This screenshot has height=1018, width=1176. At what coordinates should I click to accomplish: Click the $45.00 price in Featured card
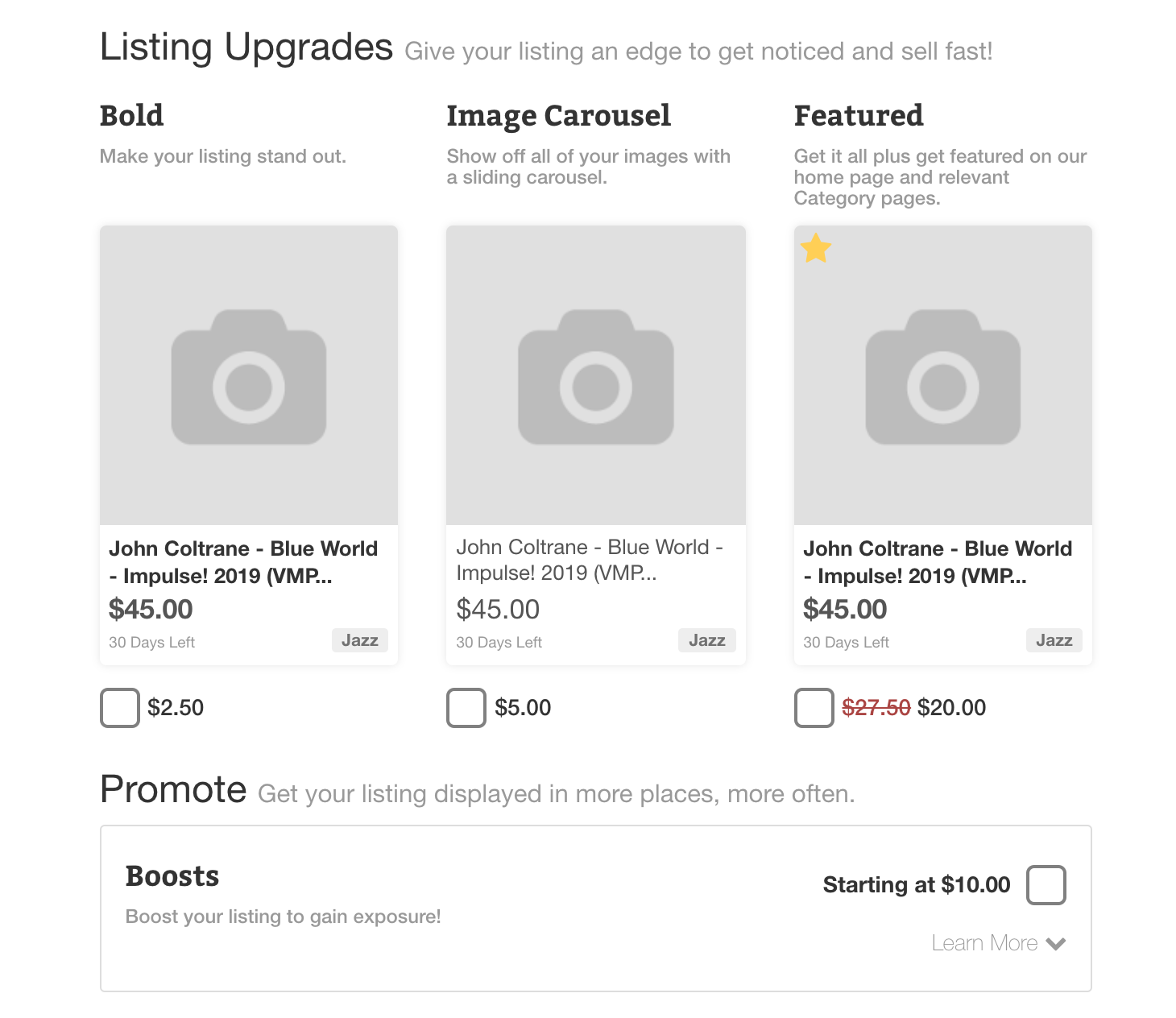pyautogui.click(x=845, y=610)
